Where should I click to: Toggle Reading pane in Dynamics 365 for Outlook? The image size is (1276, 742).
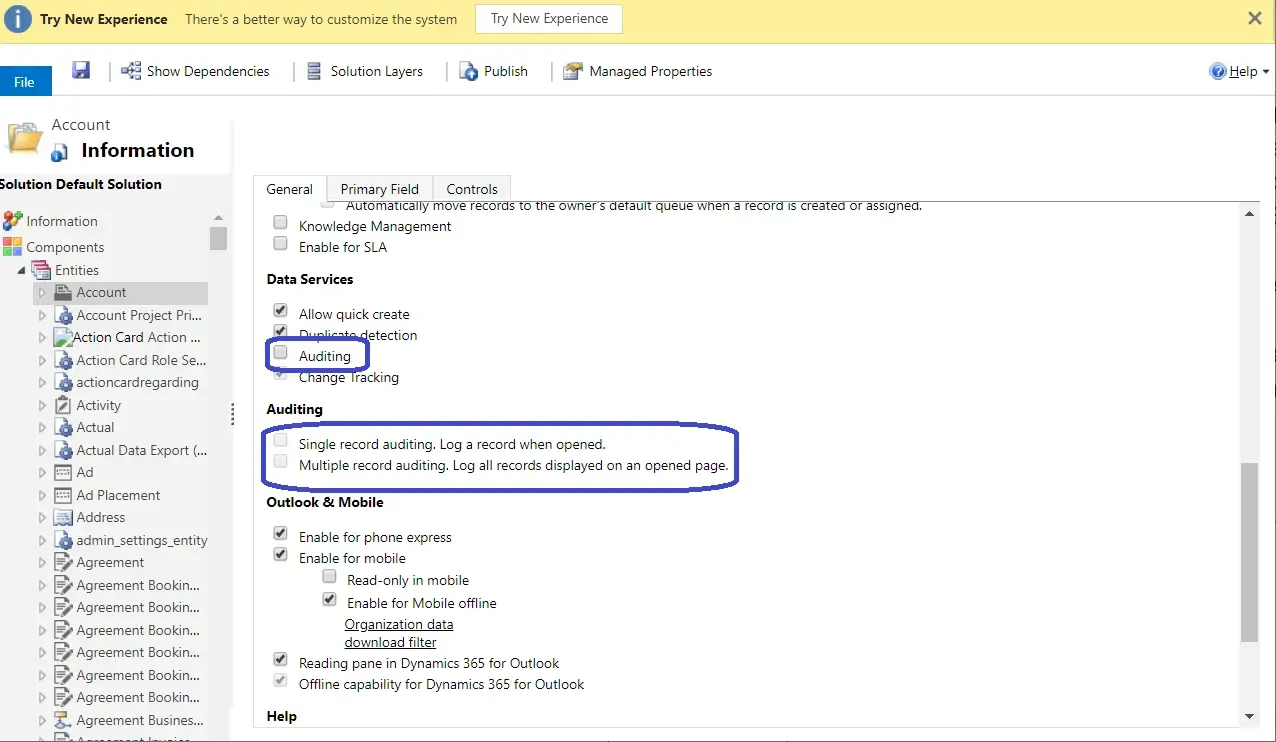pyautogui.click(x=280, y=661)
